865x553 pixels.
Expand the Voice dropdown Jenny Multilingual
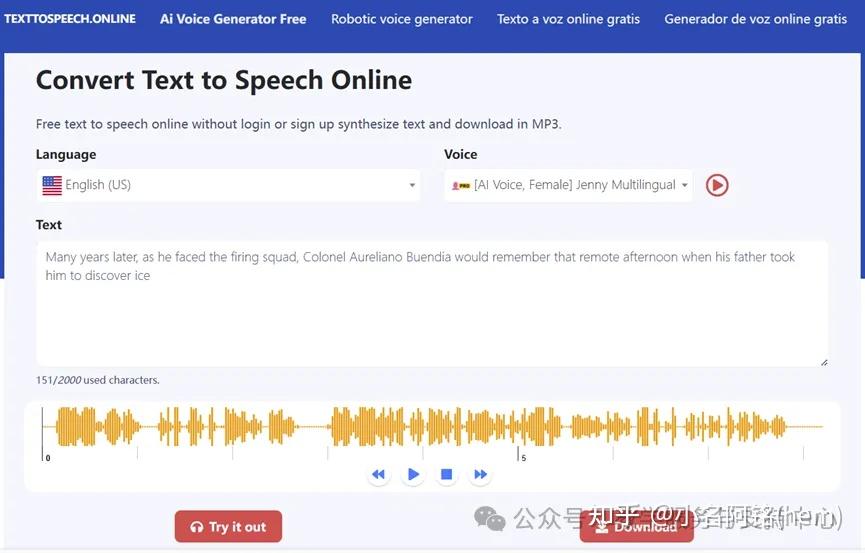[x=568, y=185]
